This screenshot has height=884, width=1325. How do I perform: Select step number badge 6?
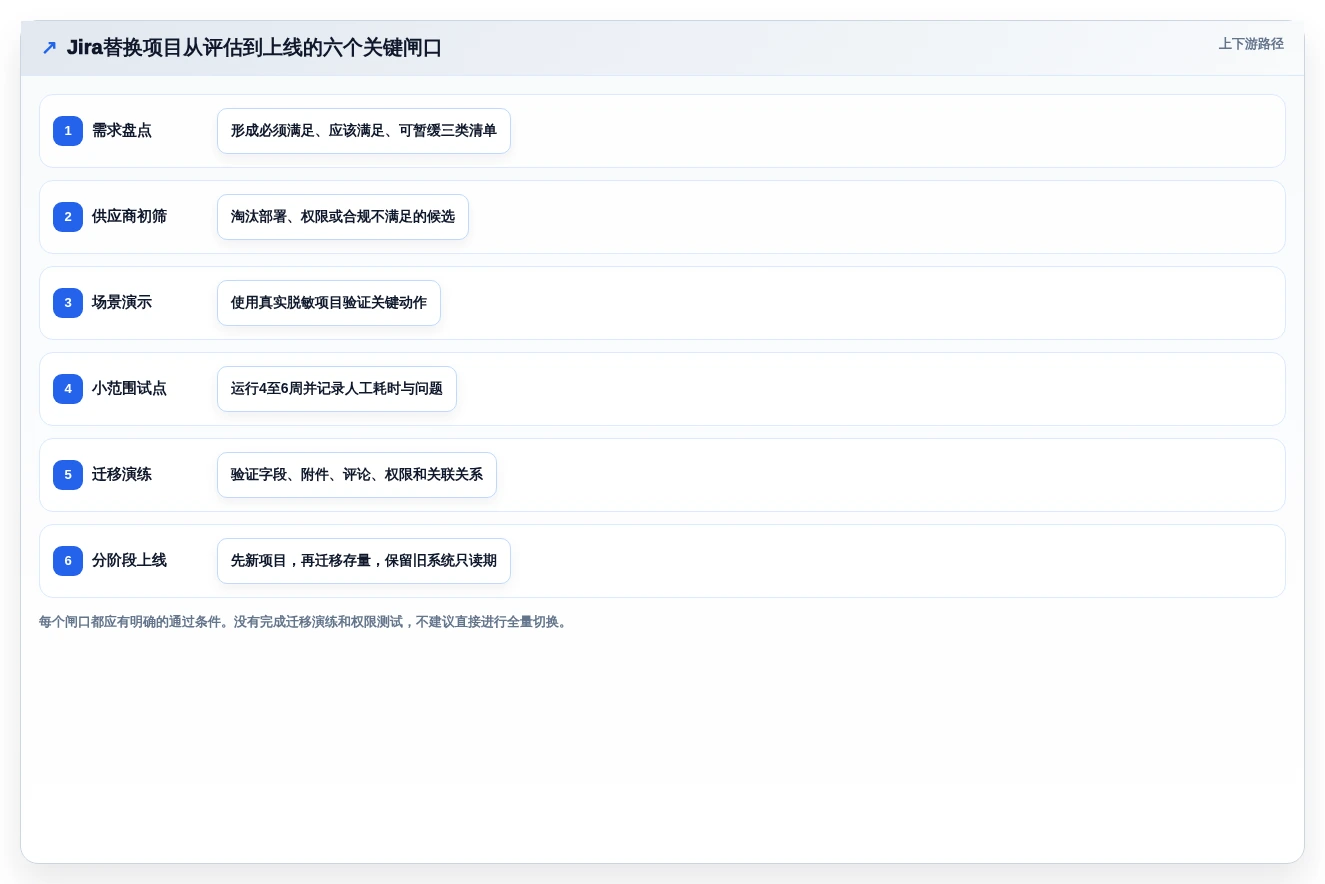point(68,561)
